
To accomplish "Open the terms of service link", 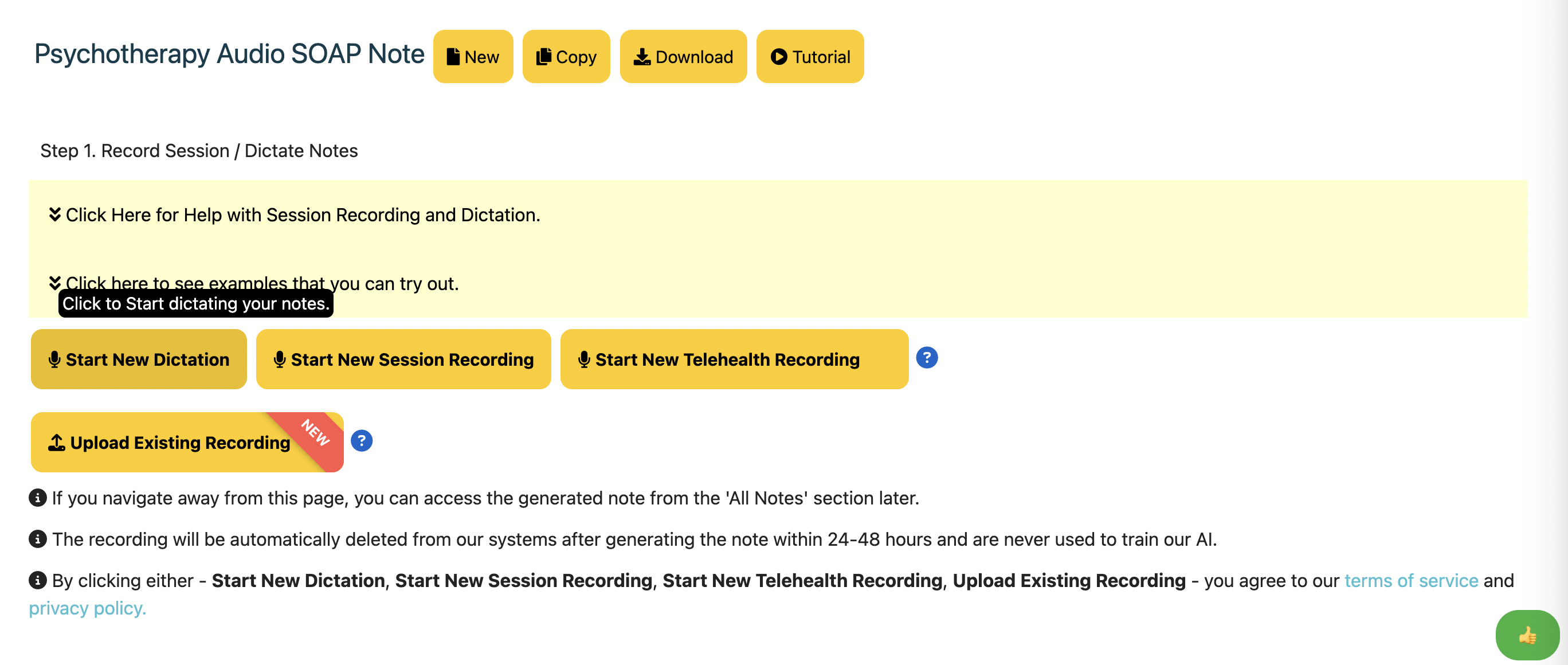I will pyautogui.click(x=1411, y=580).
